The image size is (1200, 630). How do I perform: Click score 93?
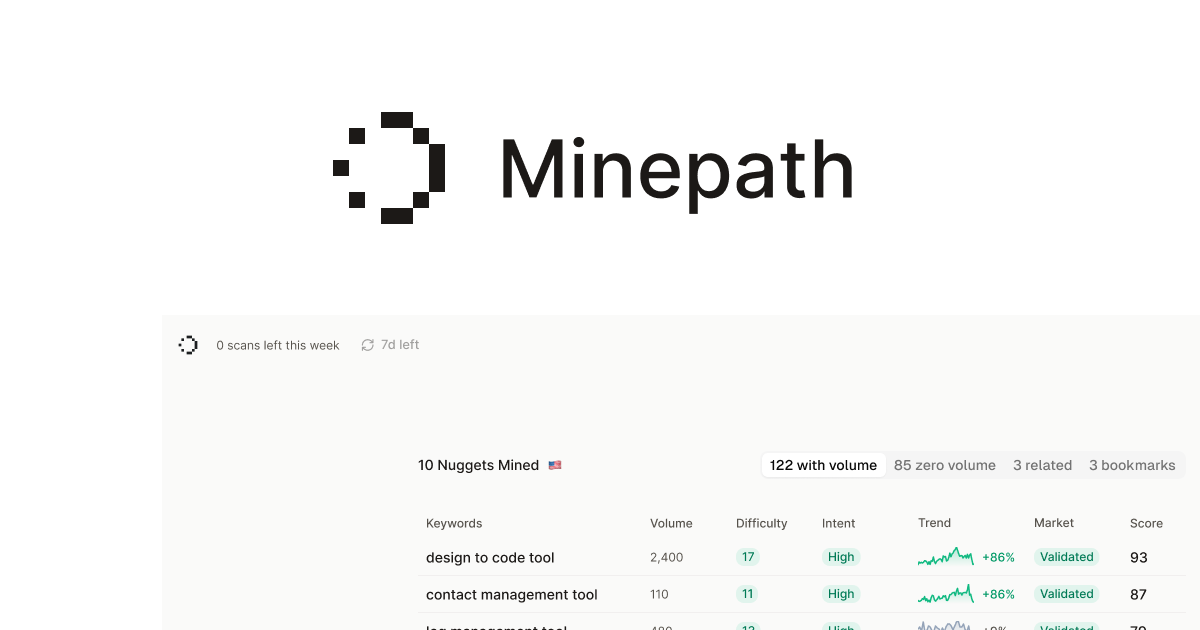[x=1139, y=557]
